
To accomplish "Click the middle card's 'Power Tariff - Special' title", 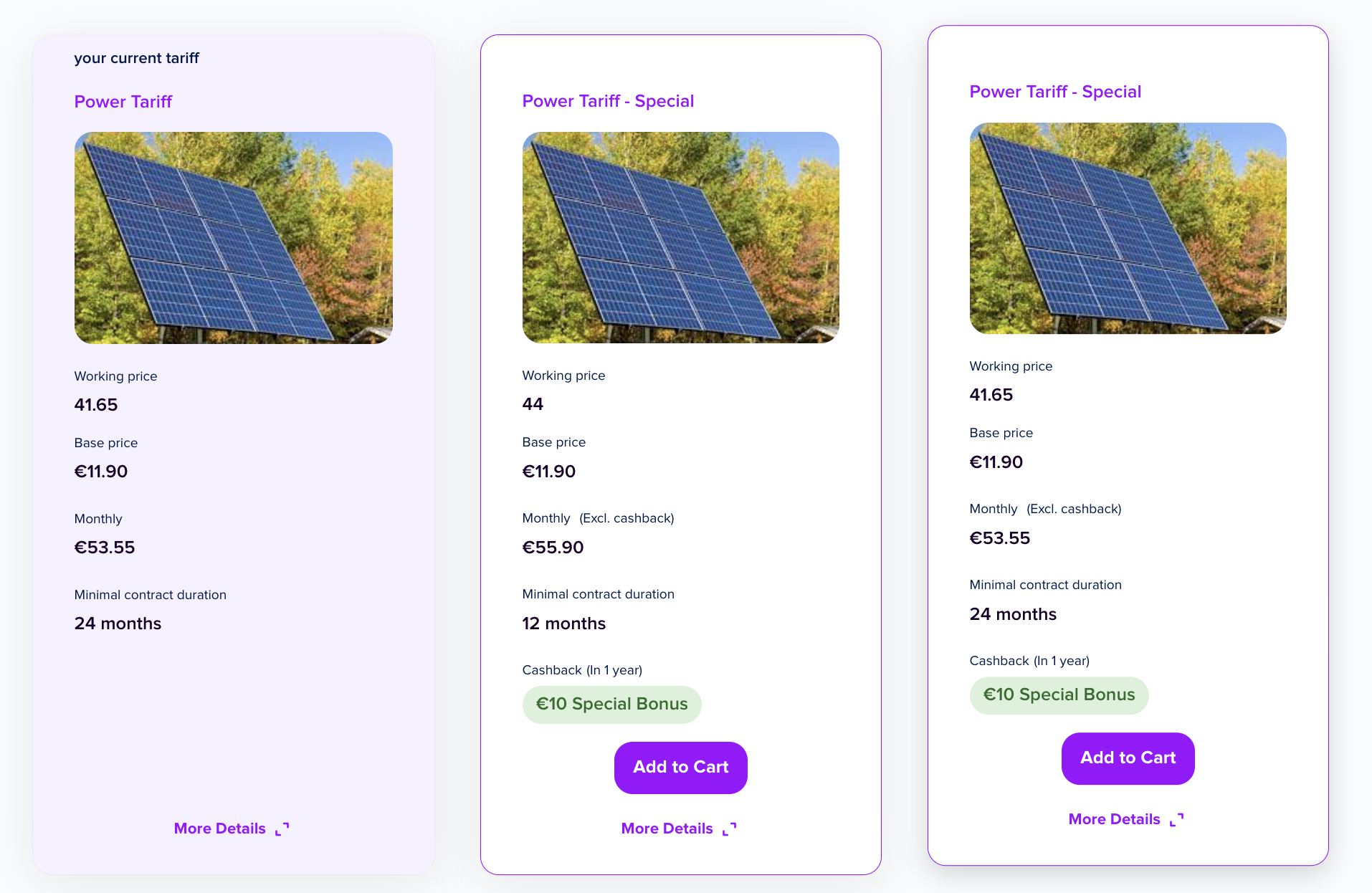I will pyautogui.click(x=608, y=101).
